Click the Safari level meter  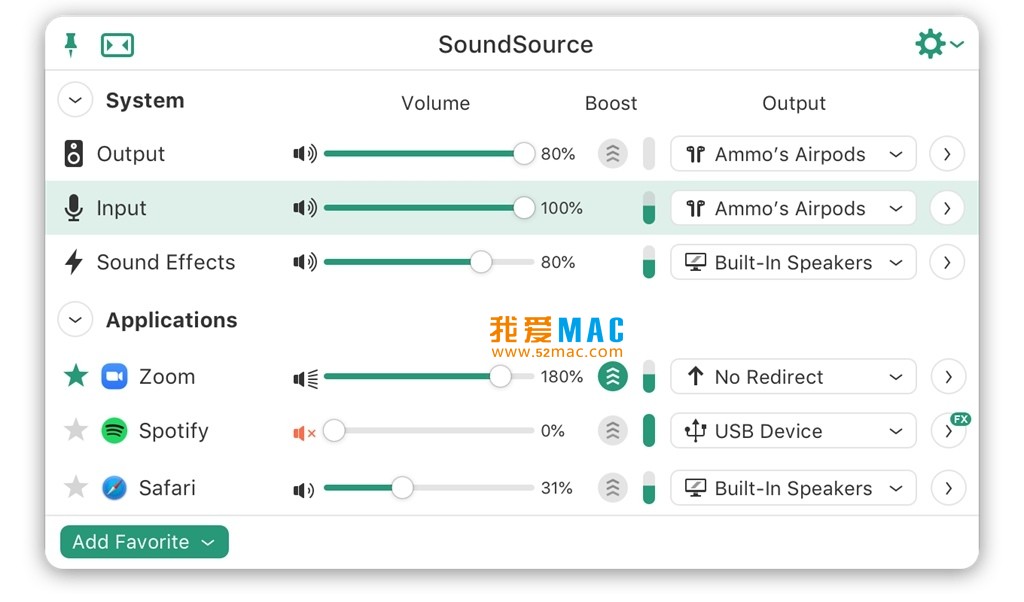point(648,488)
